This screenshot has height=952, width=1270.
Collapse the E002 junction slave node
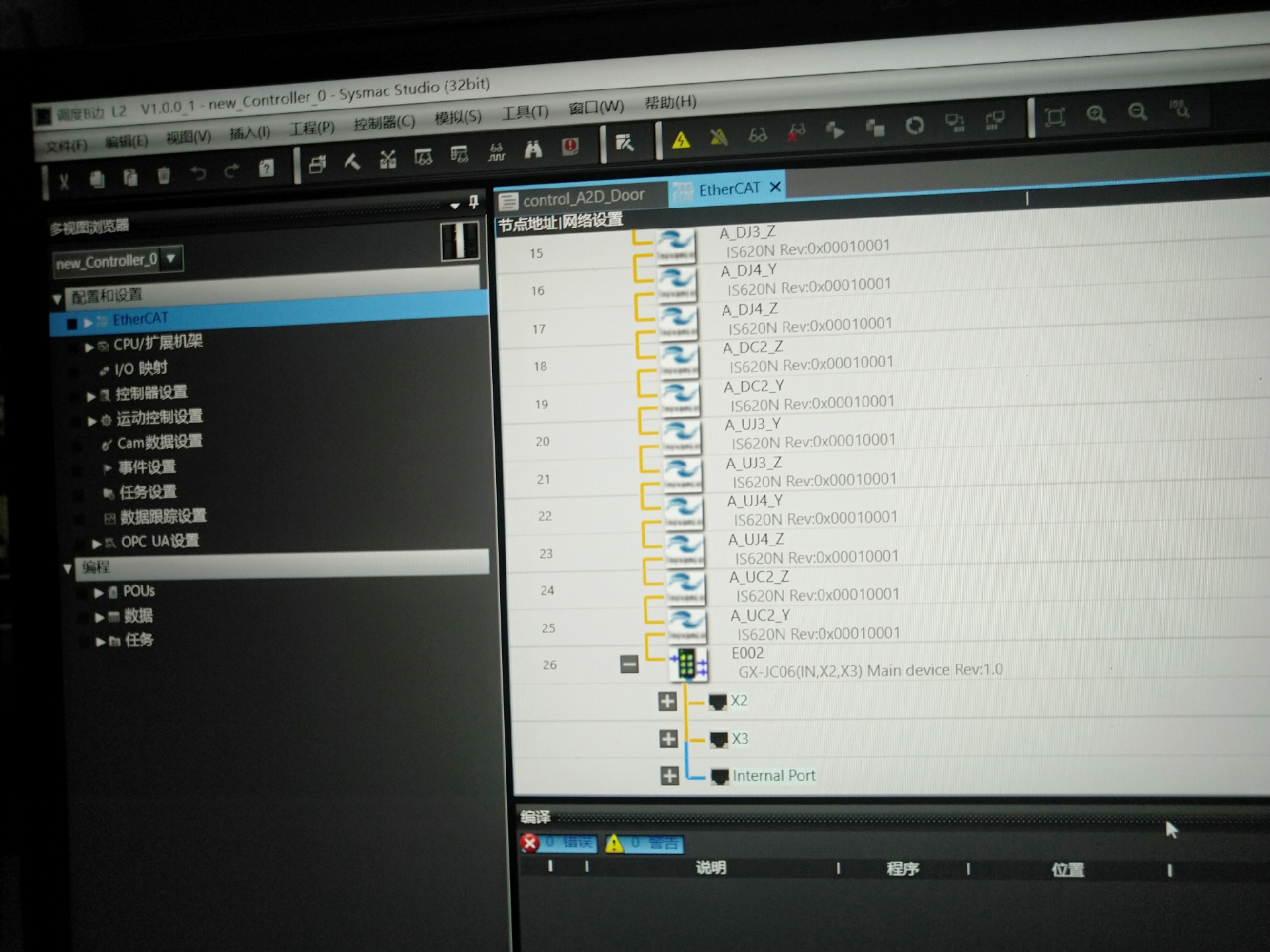pos(629,664)
